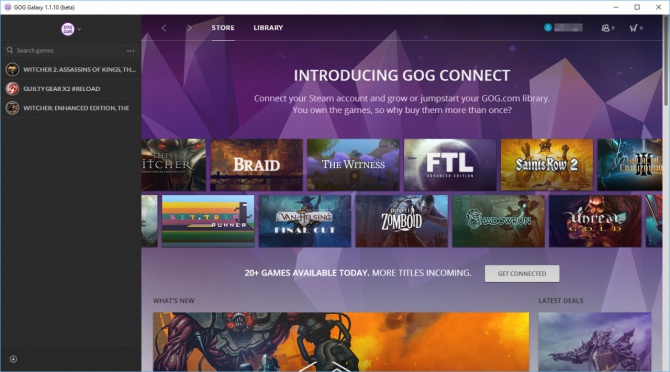Select Guilty Gear X2 #Reload in sidebar

tap(71, 88)
